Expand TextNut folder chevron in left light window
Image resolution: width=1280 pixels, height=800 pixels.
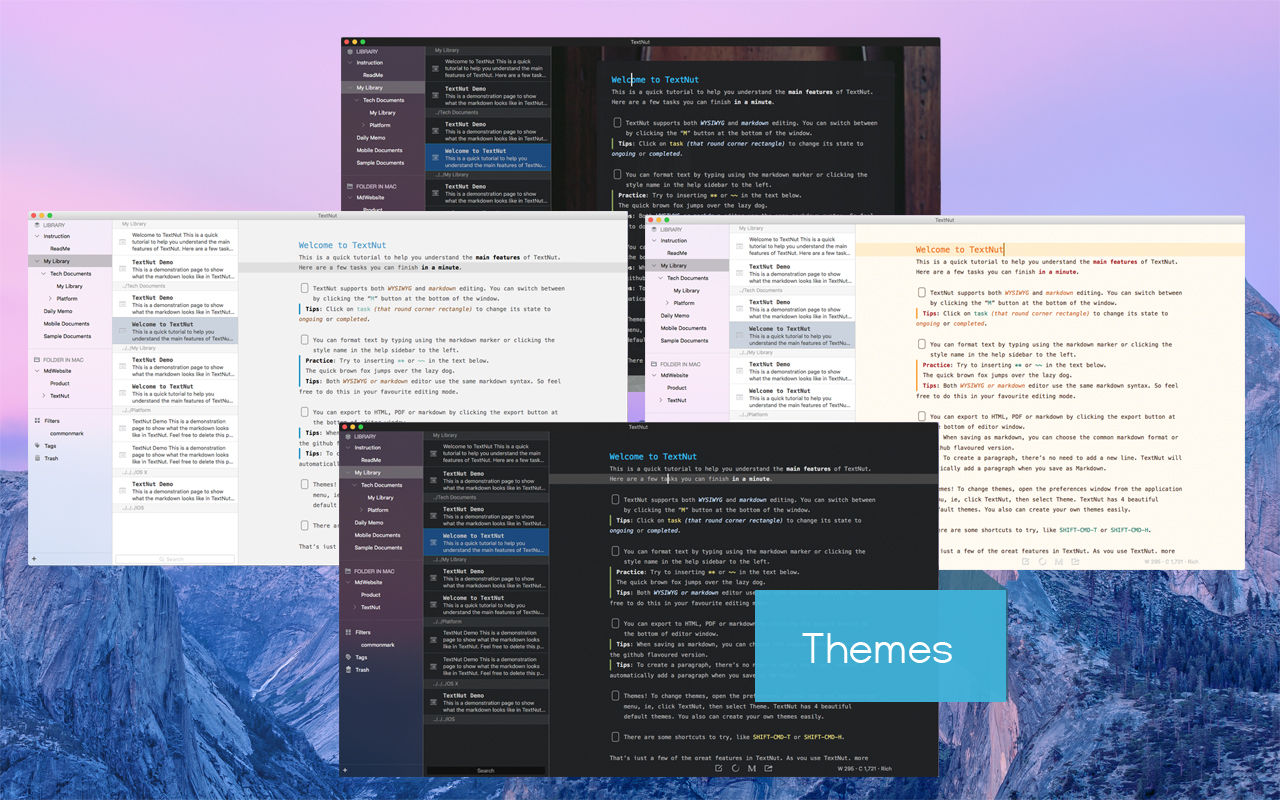point(44,396)
